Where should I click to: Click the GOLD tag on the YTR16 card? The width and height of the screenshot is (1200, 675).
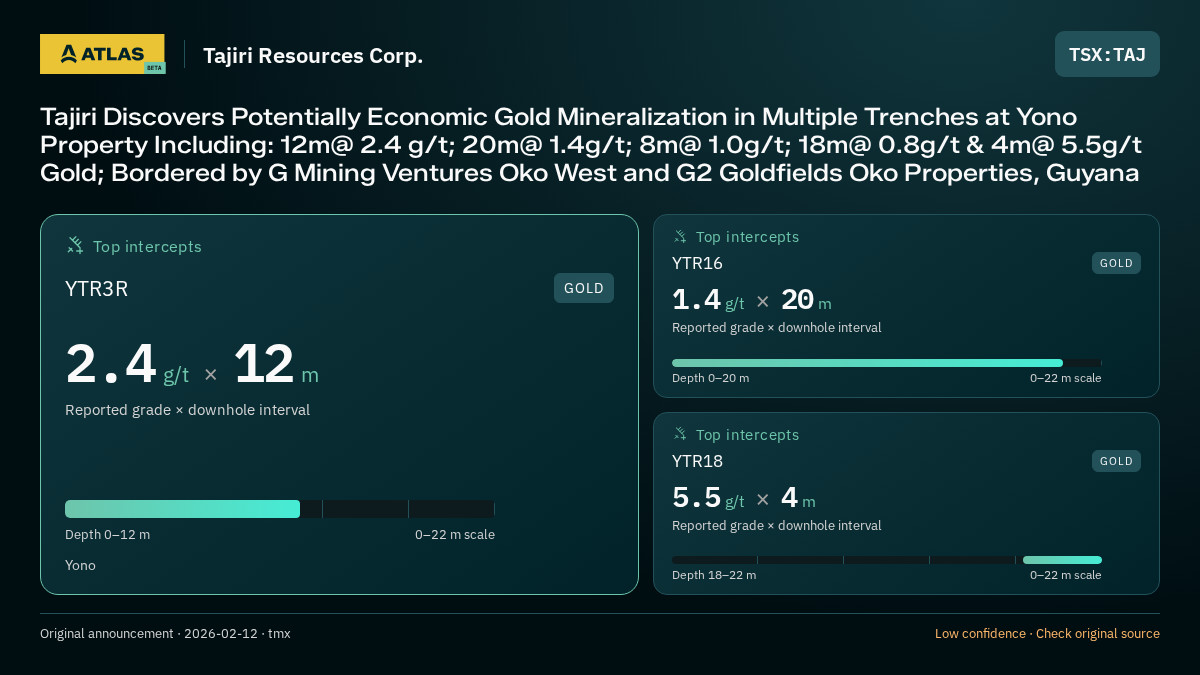pos(1116,263)
